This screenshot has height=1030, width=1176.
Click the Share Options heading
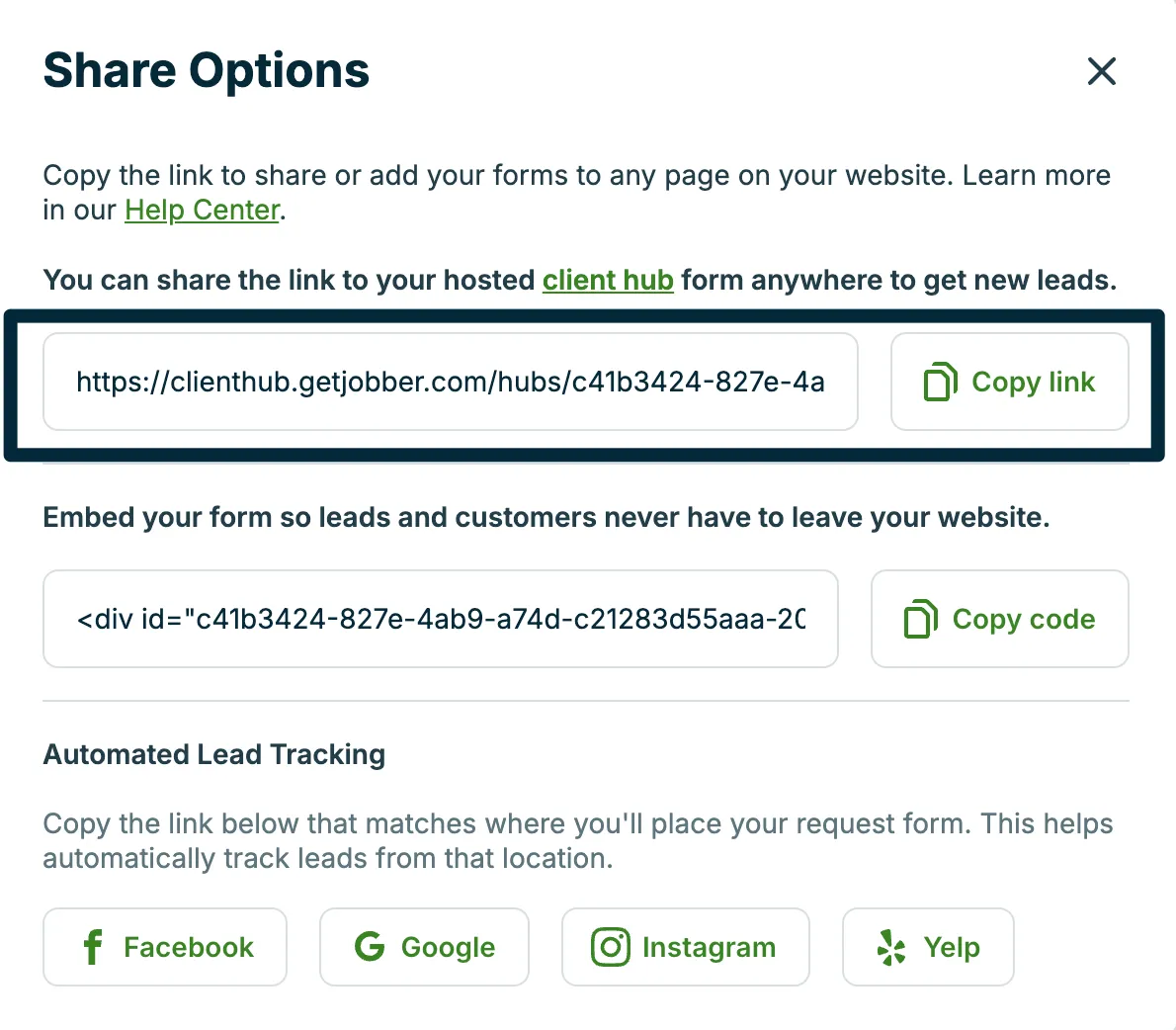click(207, 70)
